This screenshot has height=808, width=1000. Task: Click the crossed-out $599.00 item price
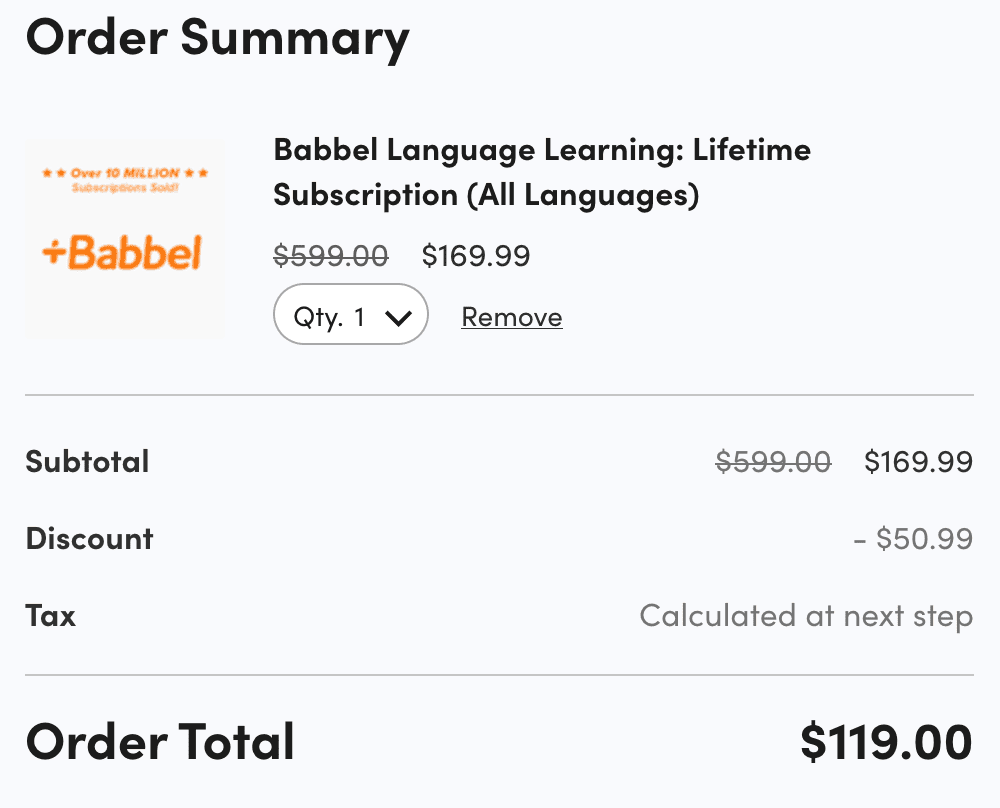click(331, 256)
